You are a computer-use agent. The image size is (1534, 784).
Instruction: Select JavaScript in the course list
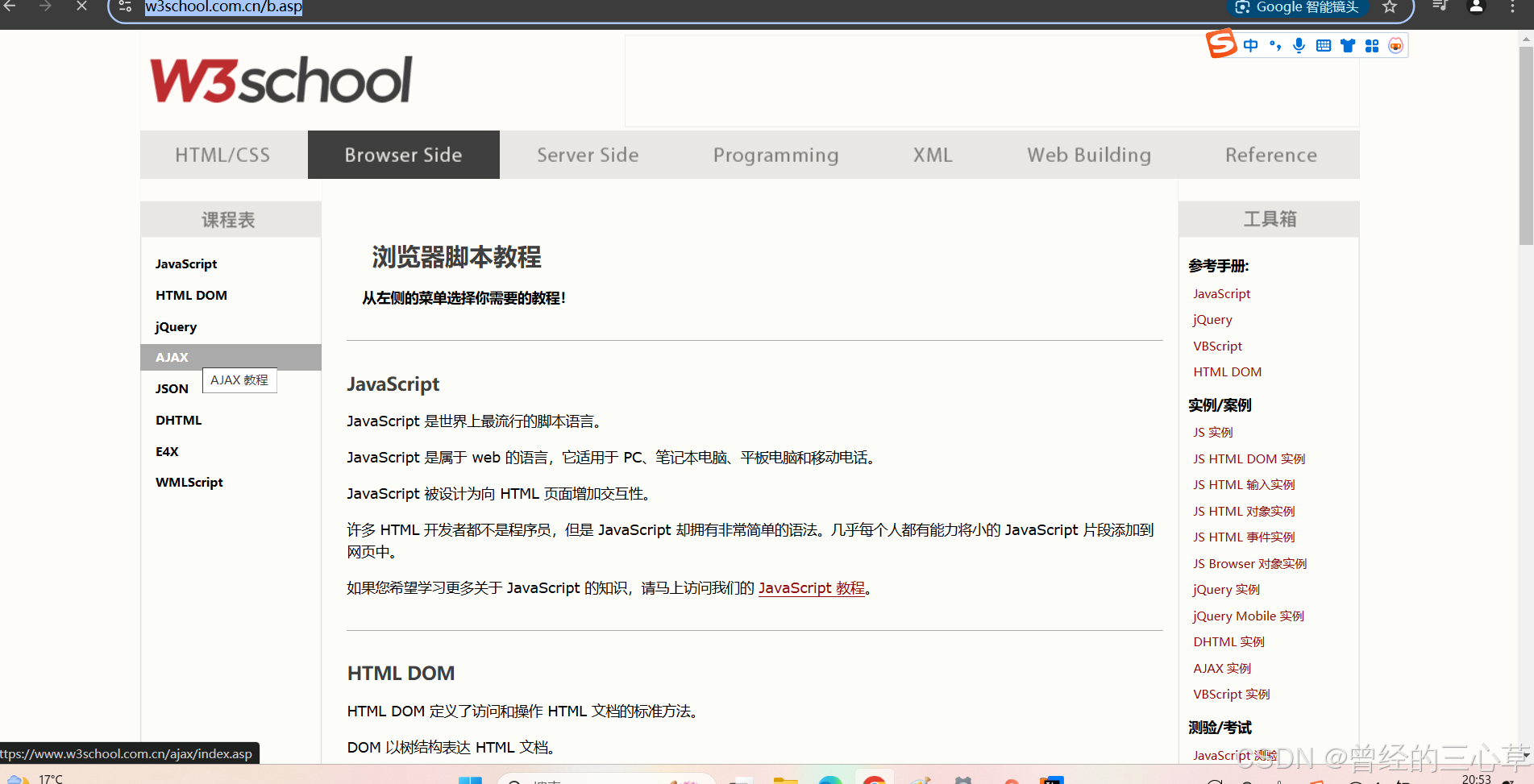point(231,264)
